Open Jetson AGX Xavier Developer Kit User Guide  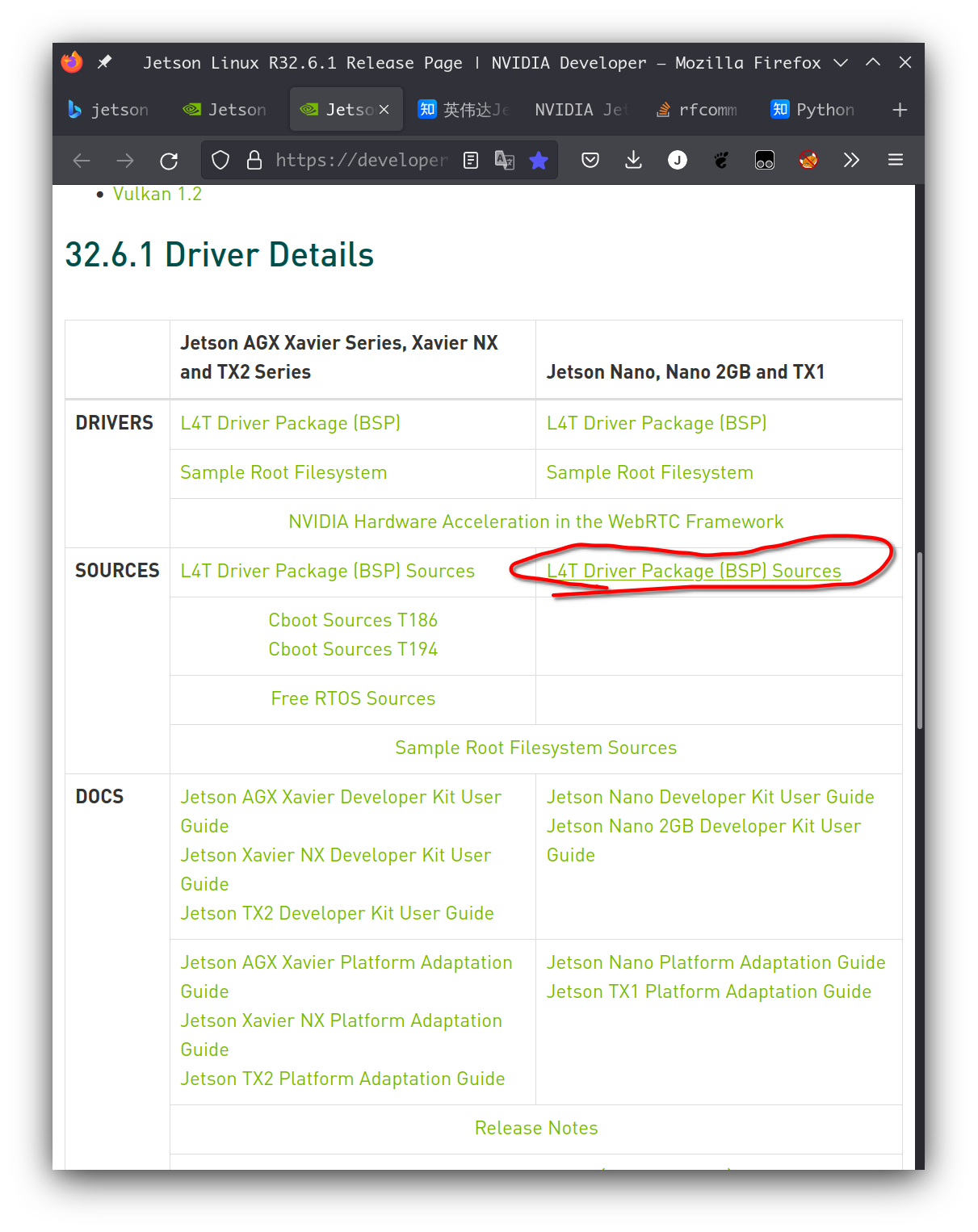[341, 811]
